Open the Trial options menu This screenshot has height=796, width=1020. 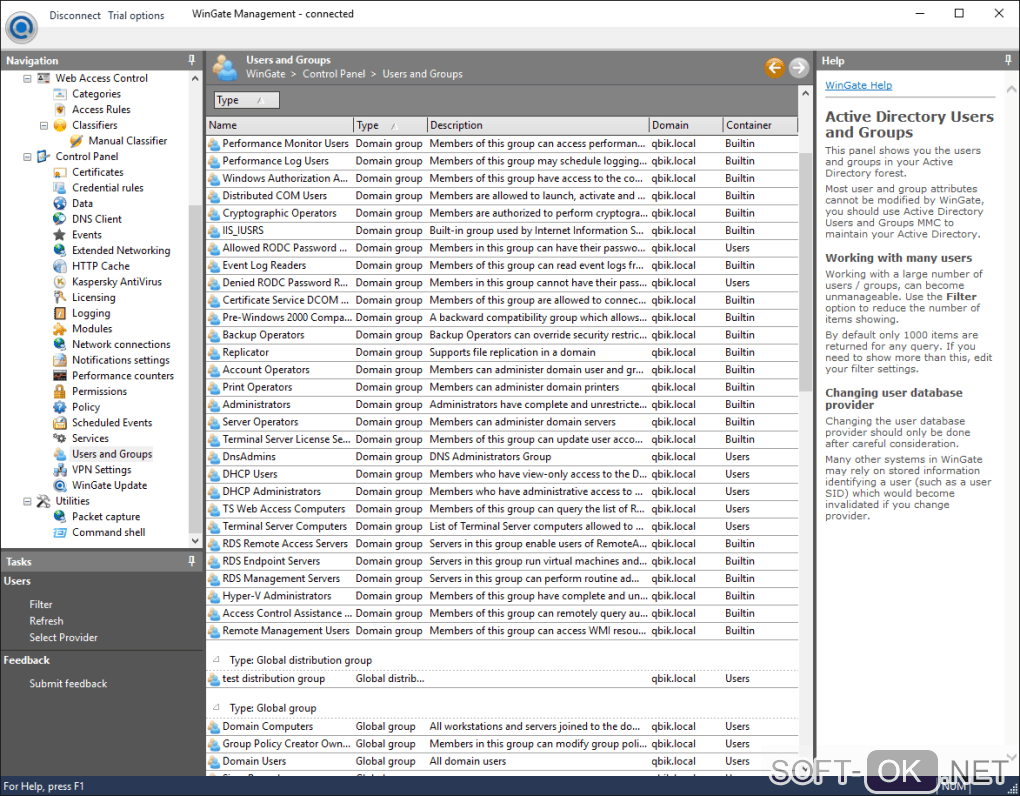[x=136, y=16]
